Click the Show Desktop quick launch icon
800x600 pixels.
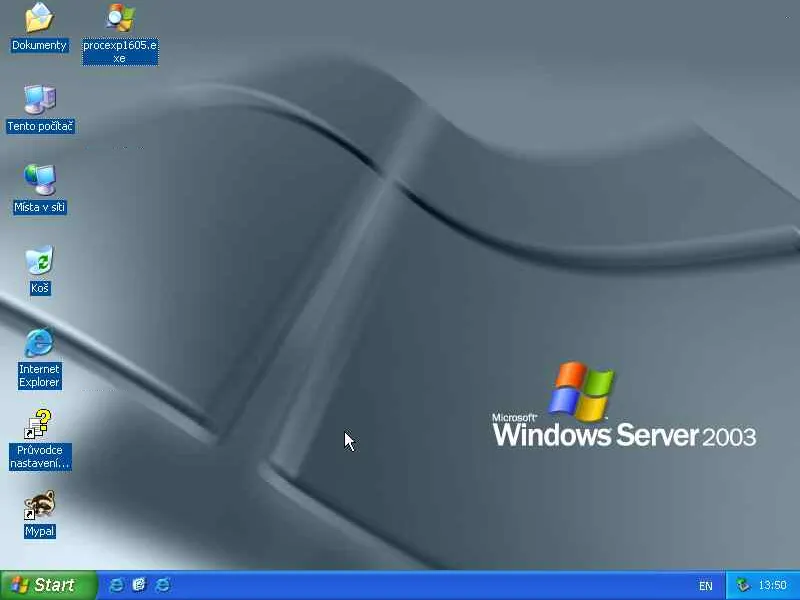139,585
